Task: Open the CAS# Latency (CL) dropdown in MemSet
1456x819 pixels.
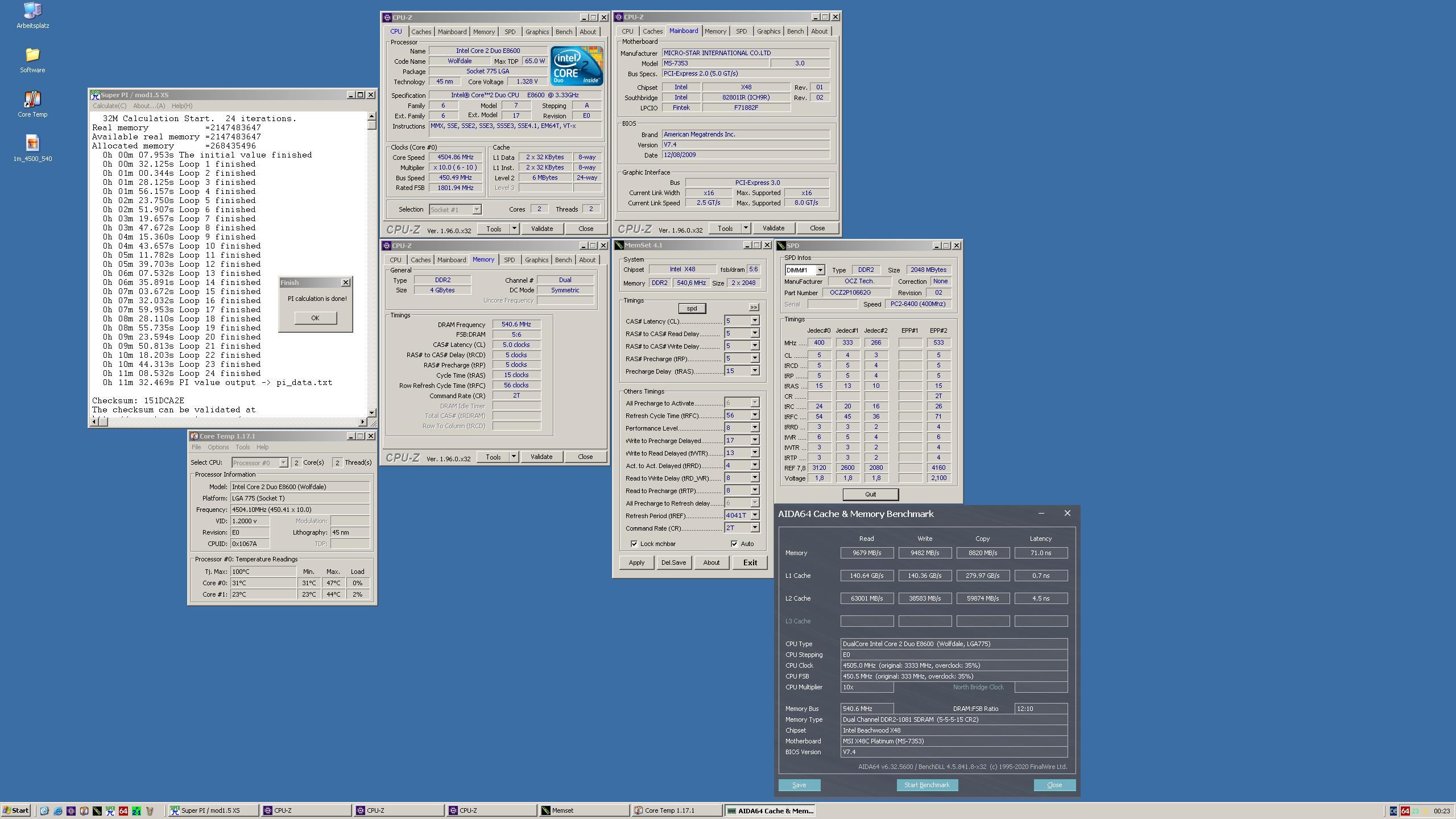Action: click(x=755, y=321)
